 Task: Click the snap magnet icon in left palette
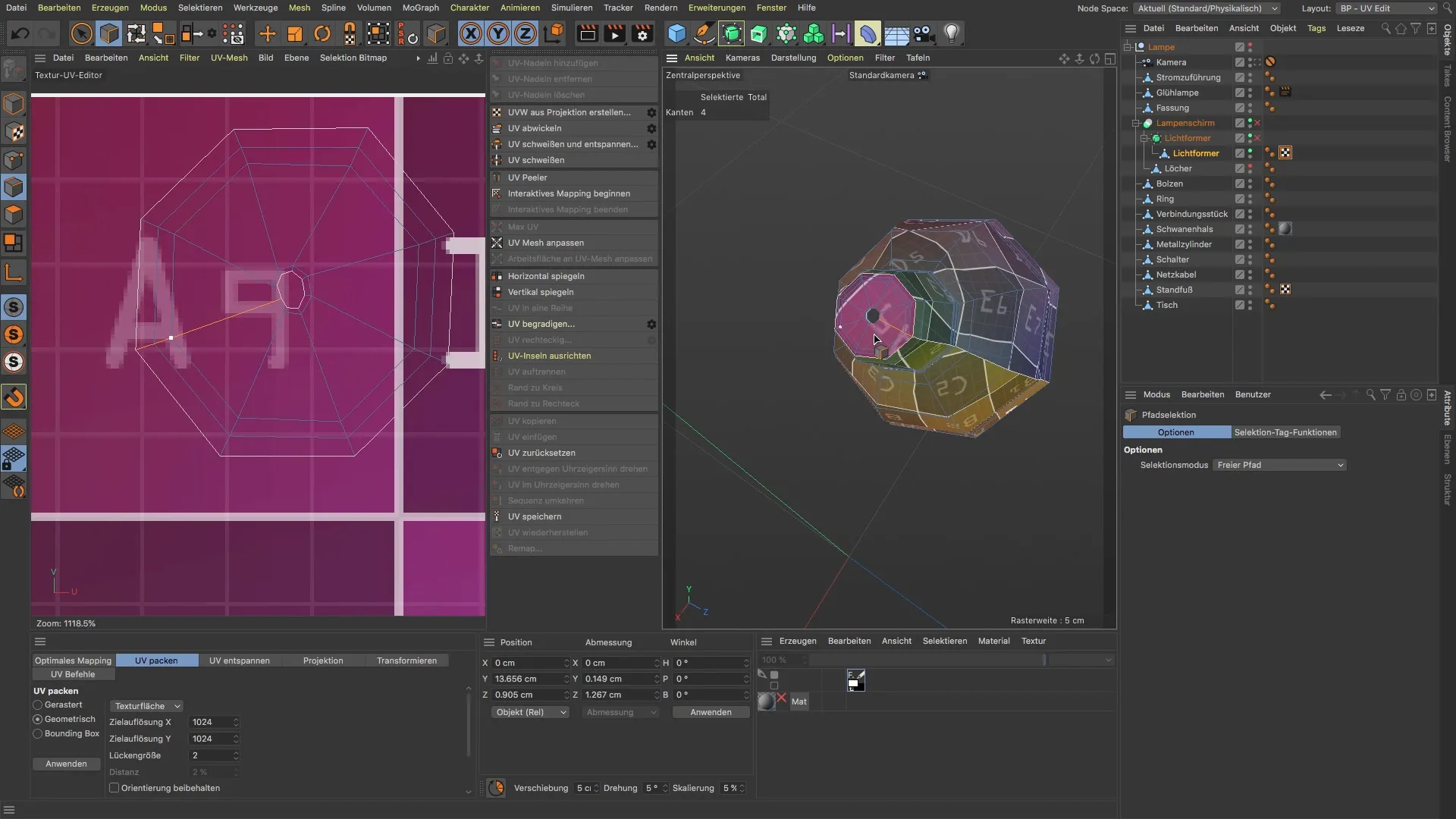point(14,397)
